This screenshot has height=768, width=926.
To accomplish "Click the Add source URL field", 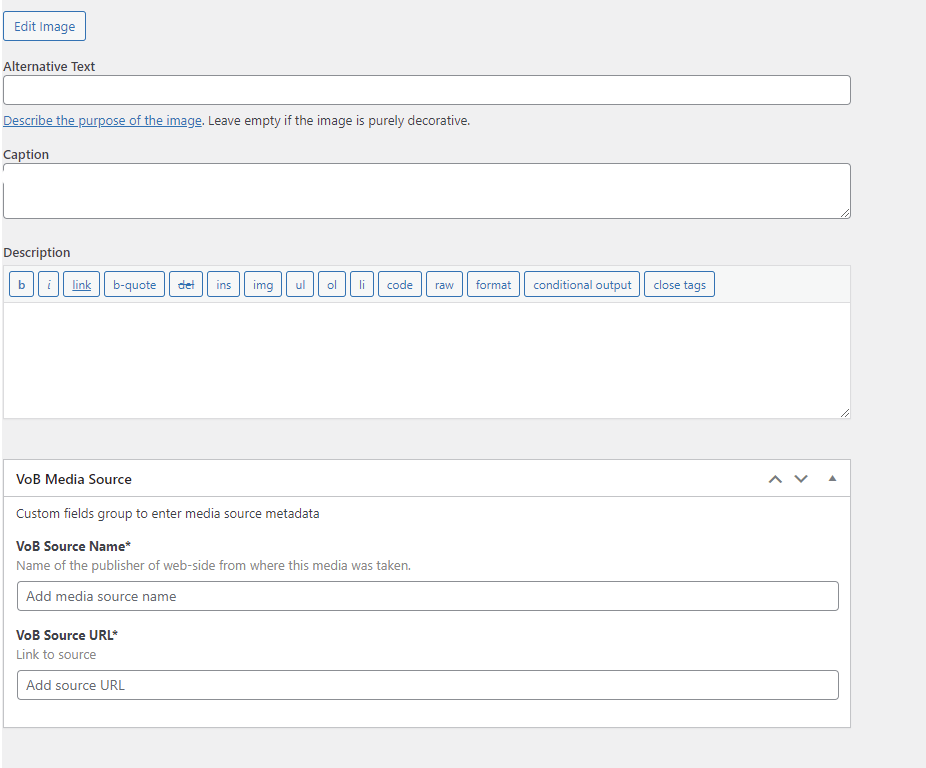I will pos(428,685).
